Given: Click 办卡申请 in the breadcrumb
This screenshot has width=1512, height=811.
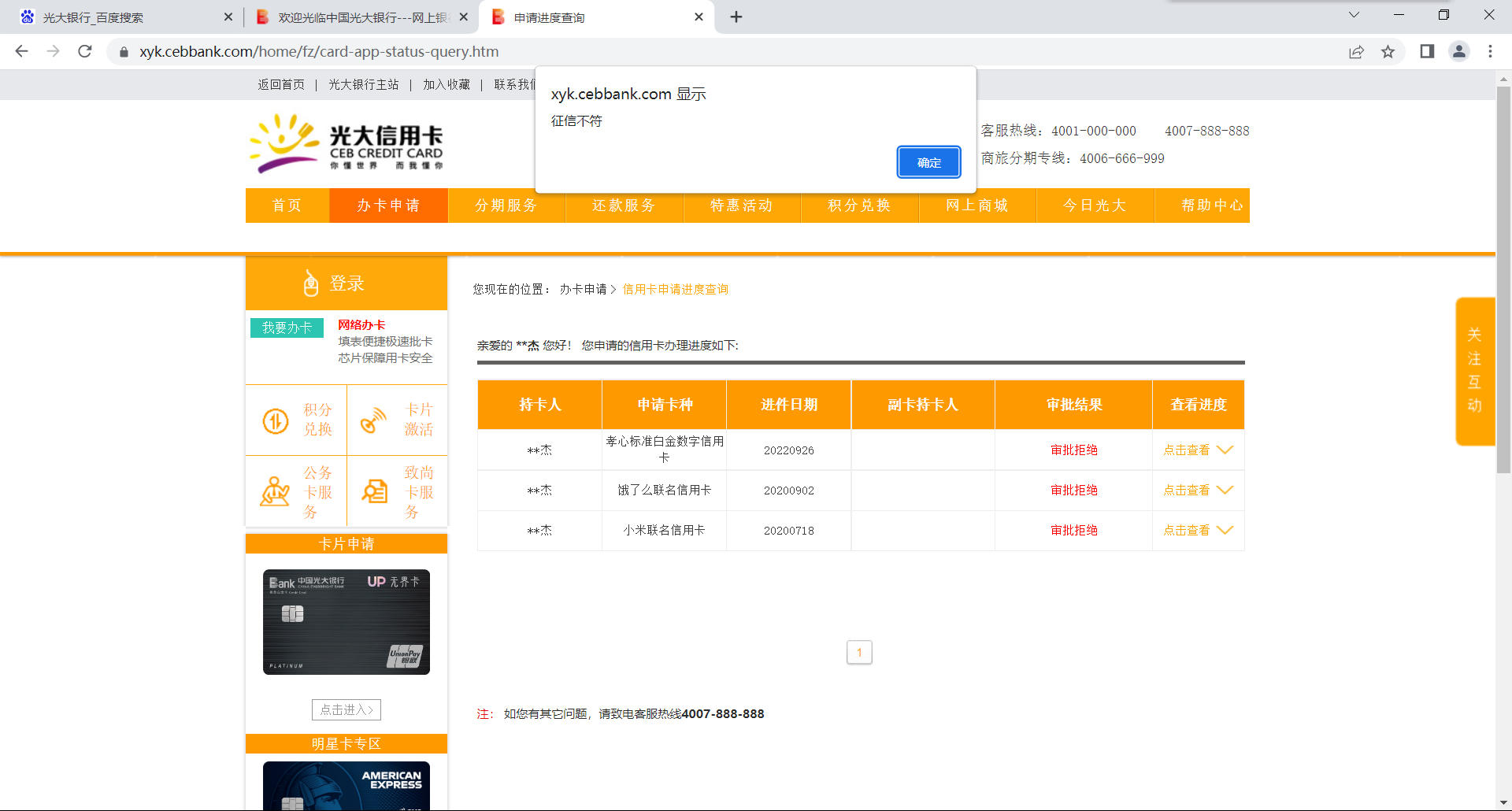Looking at the screenshot, I should (x=583, y=289).
